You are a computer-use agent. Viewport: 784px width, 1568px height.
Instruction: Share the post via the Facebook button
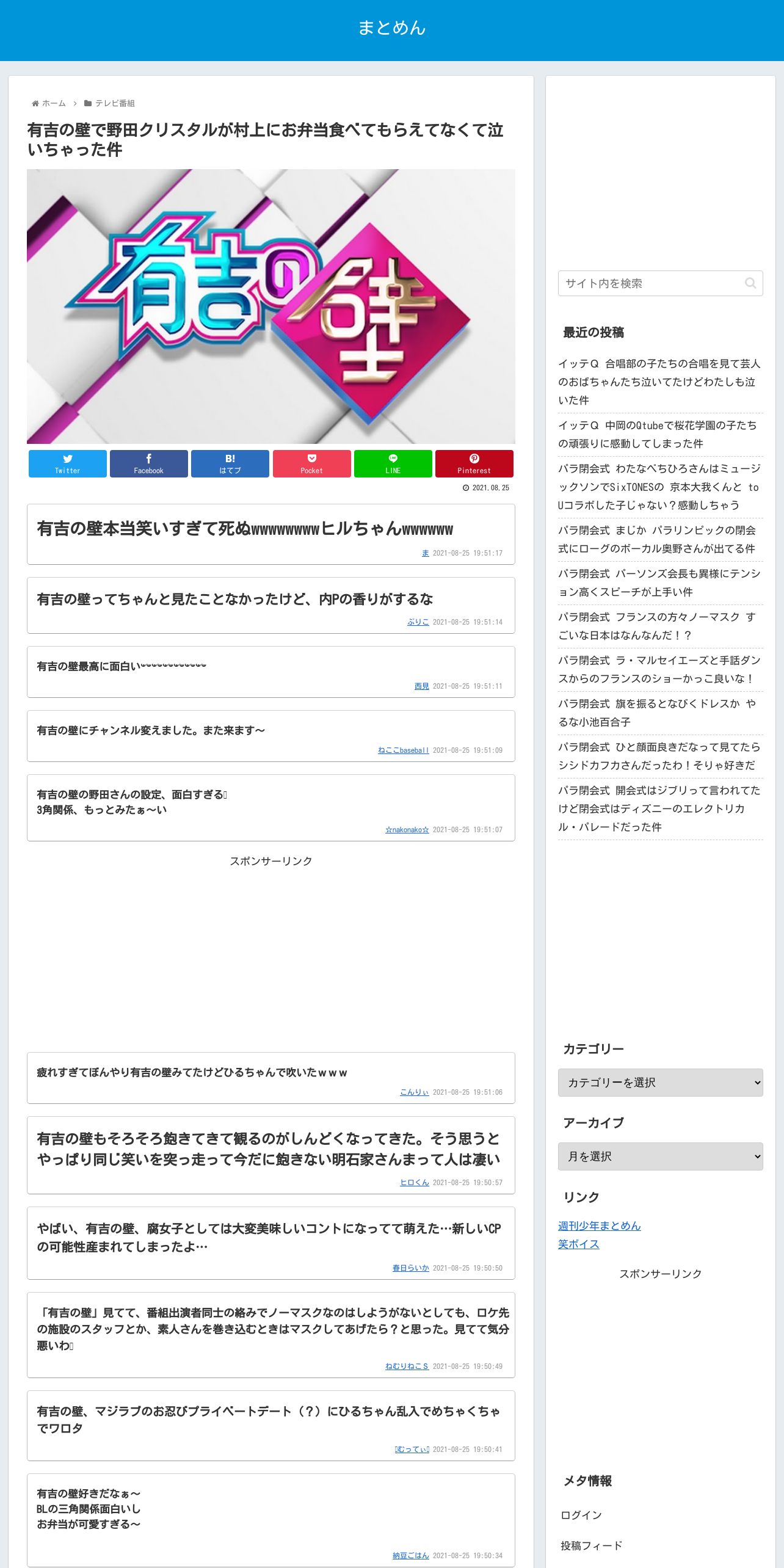(149, 463)
